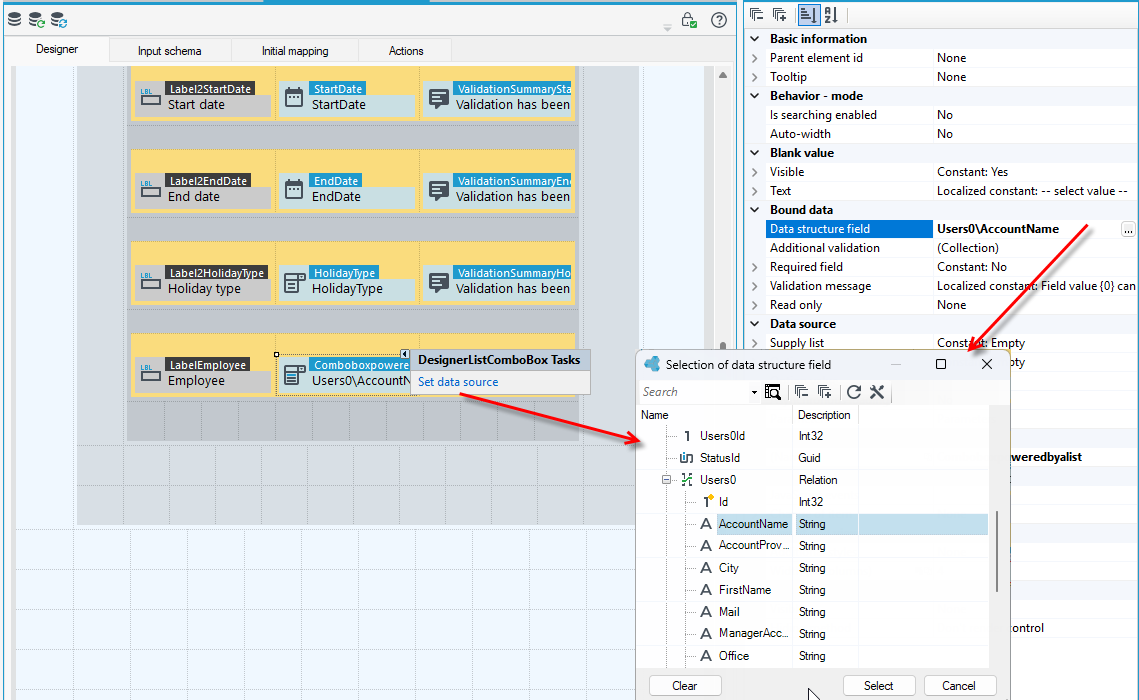Collapse the Bound data section
The height and width of the screenshot is (700, 1139).
(x=755, y=210)
